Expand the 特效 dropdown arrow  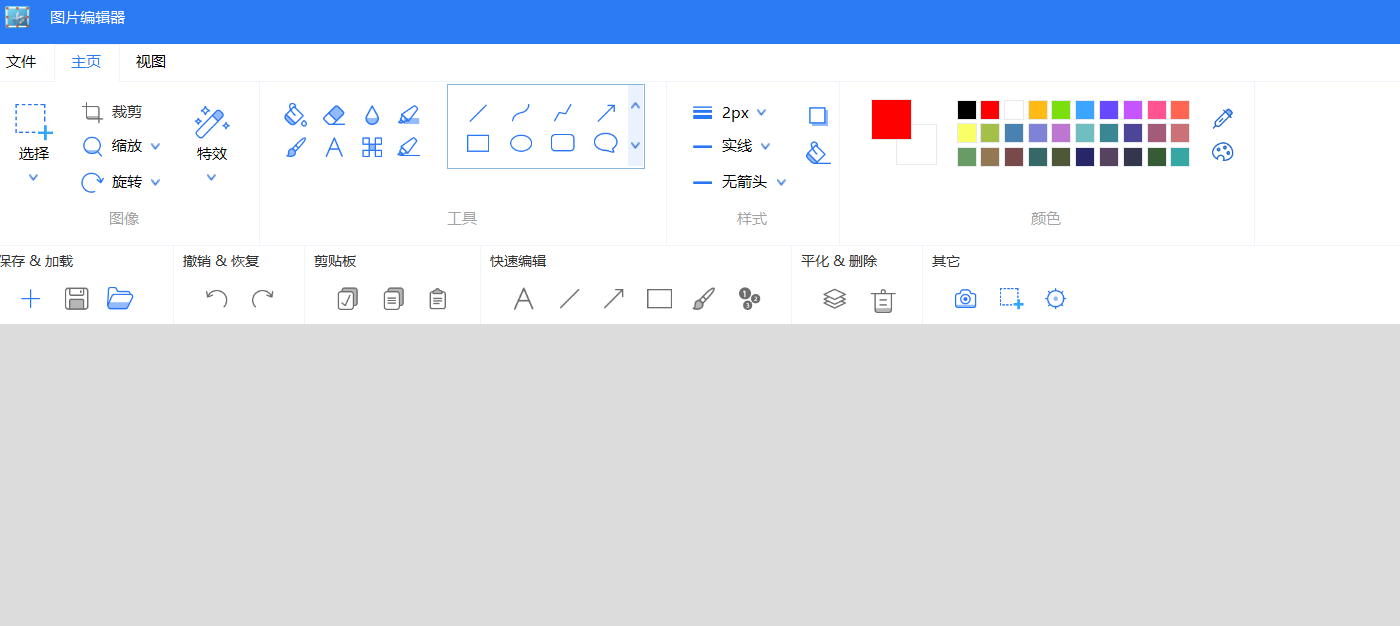[x=211, y=177]
